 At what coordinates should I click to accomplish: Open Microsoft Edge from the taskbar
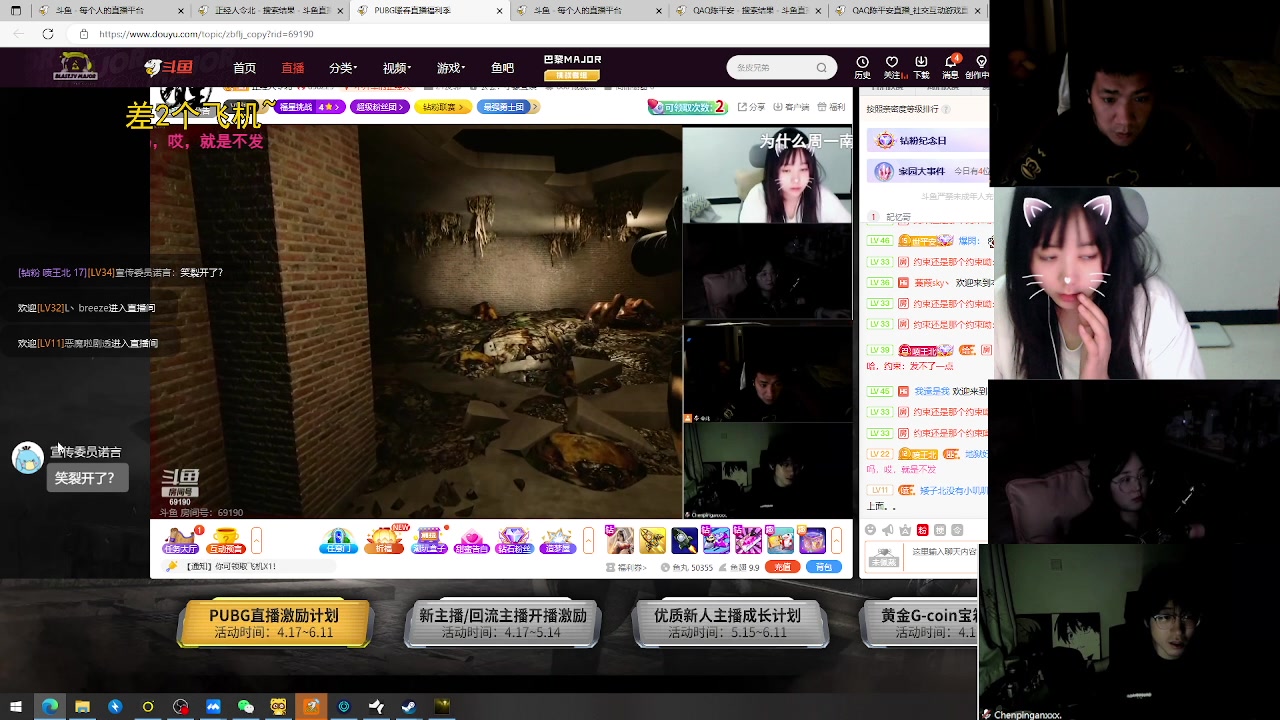pyautogui.click(x=49, y=706)
